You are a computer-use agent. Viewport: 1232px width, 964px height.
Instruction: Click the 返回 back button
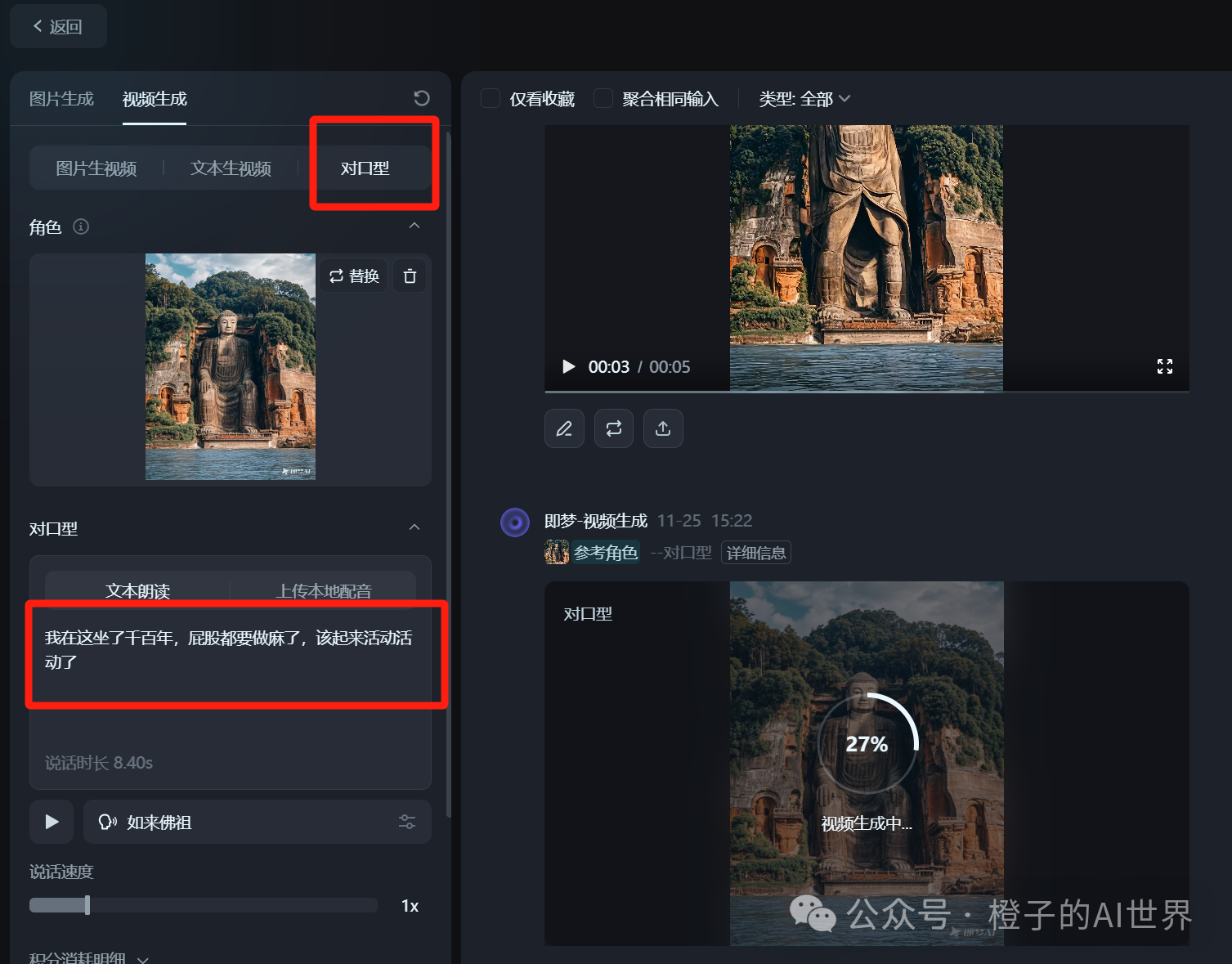(x=57, y=25)
